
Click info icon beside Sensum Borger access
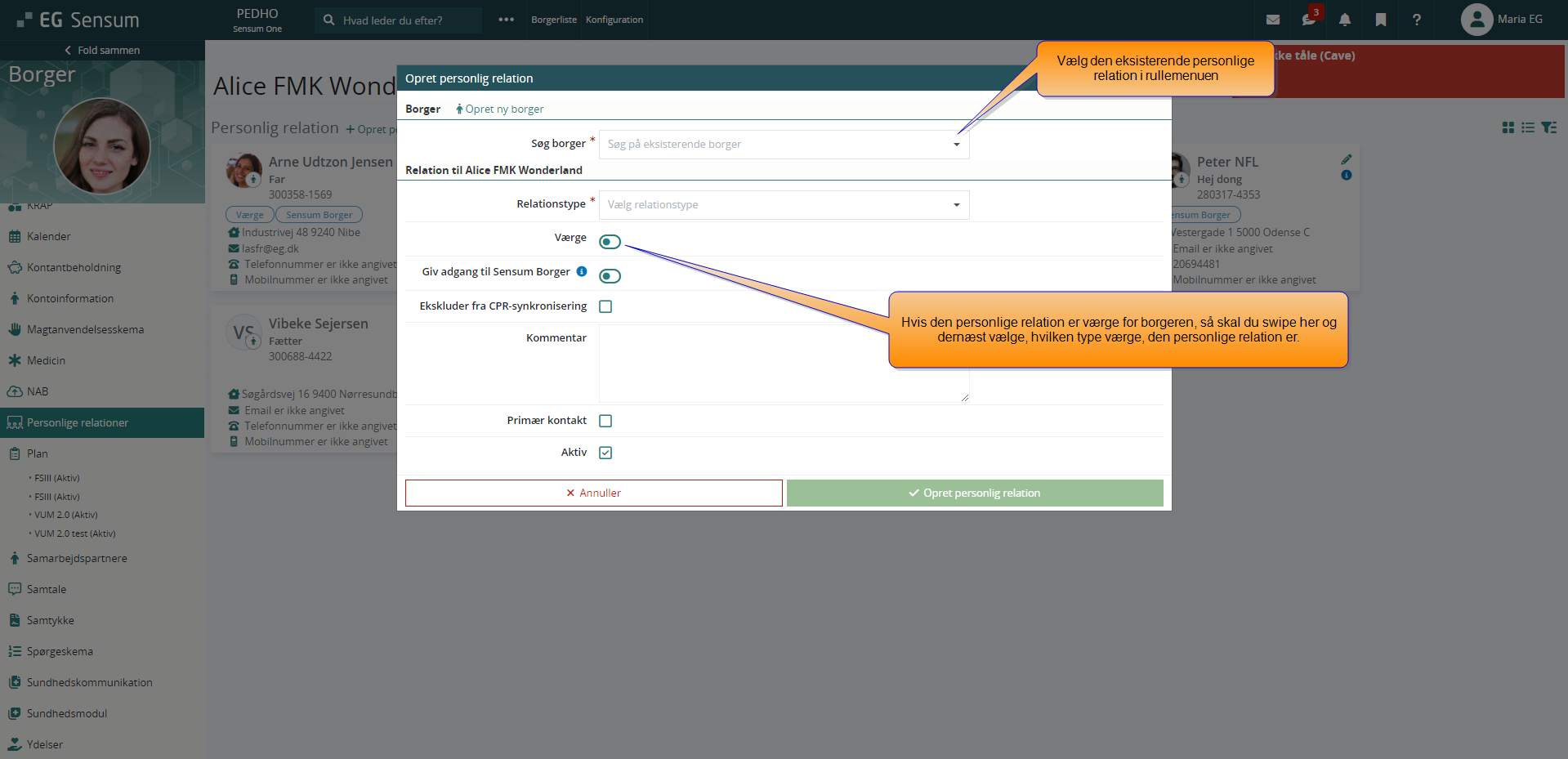click(x=581, y=271)
